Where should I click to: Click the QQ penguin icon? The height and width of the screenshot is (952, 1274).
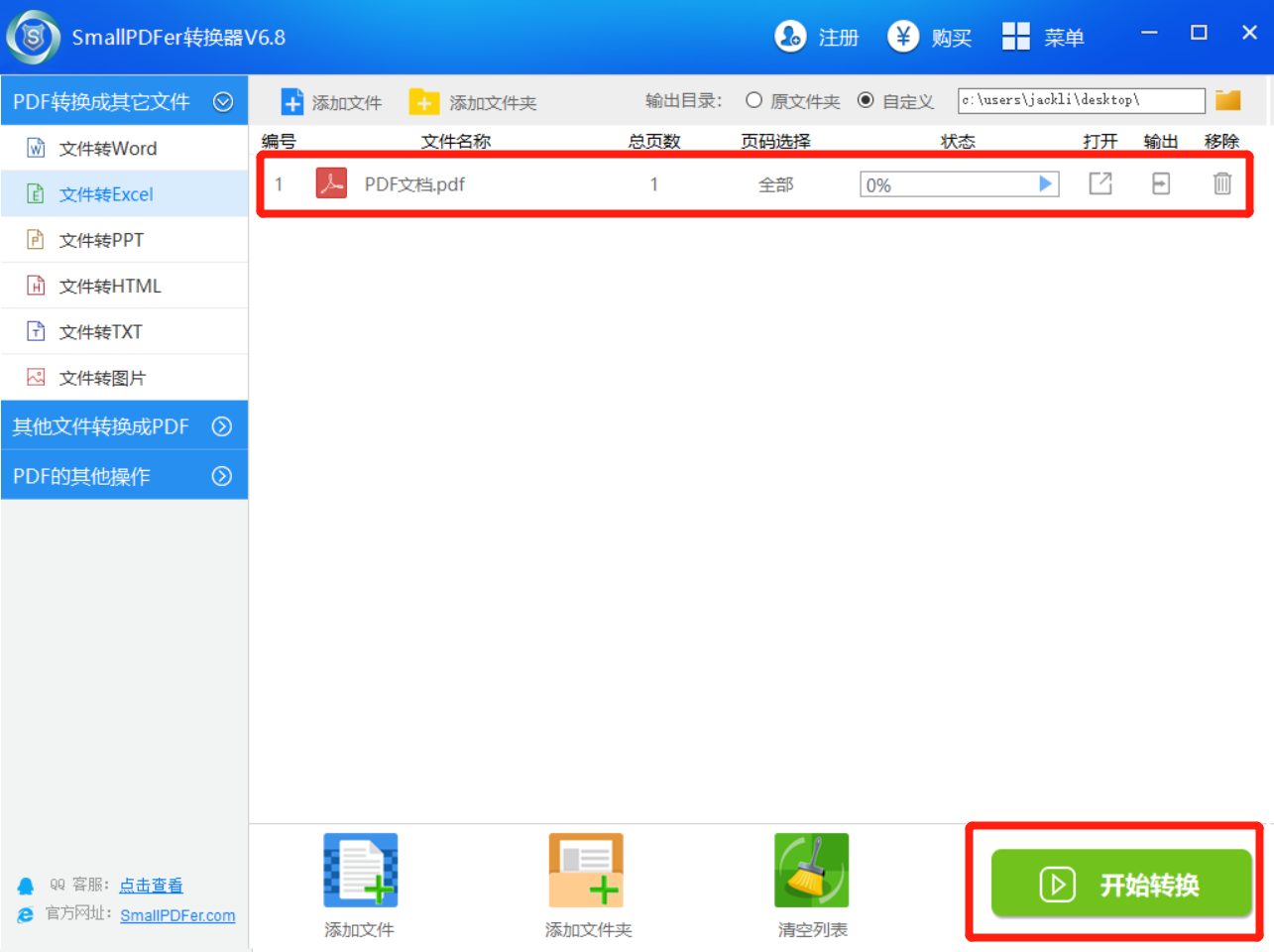coord(26,886)
